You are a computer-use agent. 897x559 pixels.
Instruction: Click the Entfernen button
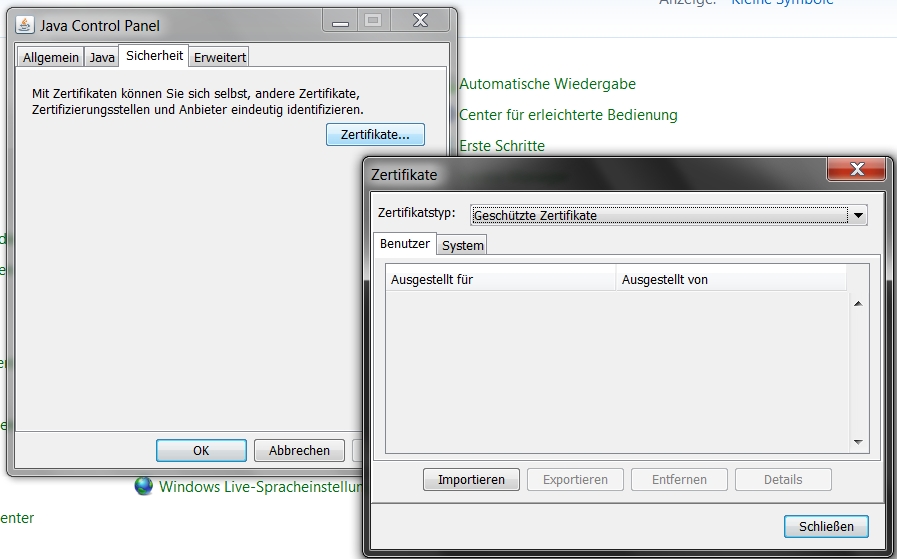[x=679, y=479]
